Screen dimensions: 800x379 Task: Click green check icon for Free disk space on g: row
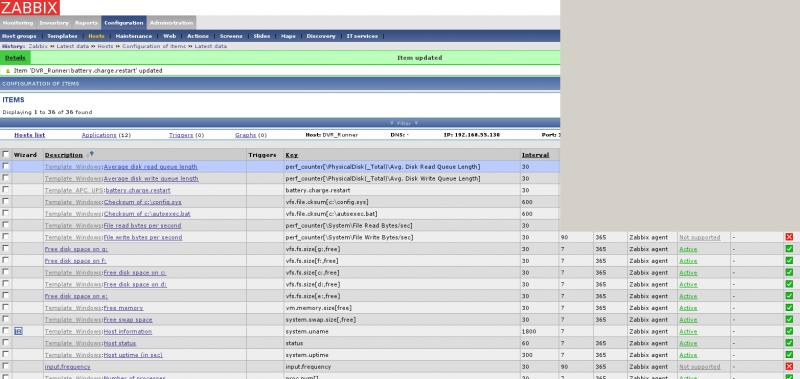pyautogui.click(x=789, y=249)
